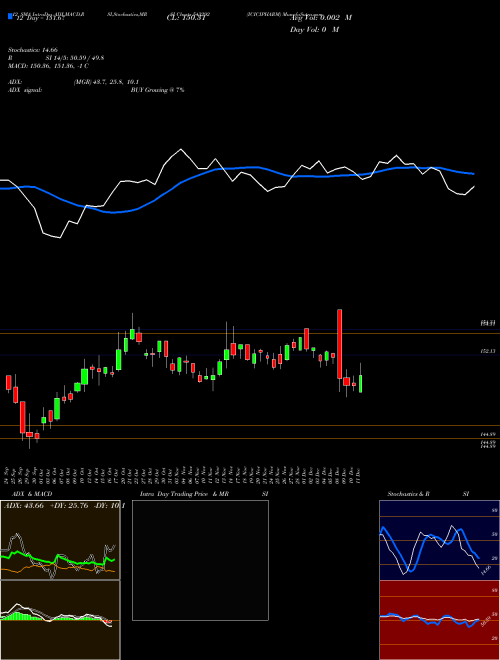Open the ADX indicator chart thumbnail
500x660 pixels.
point(60,540)
